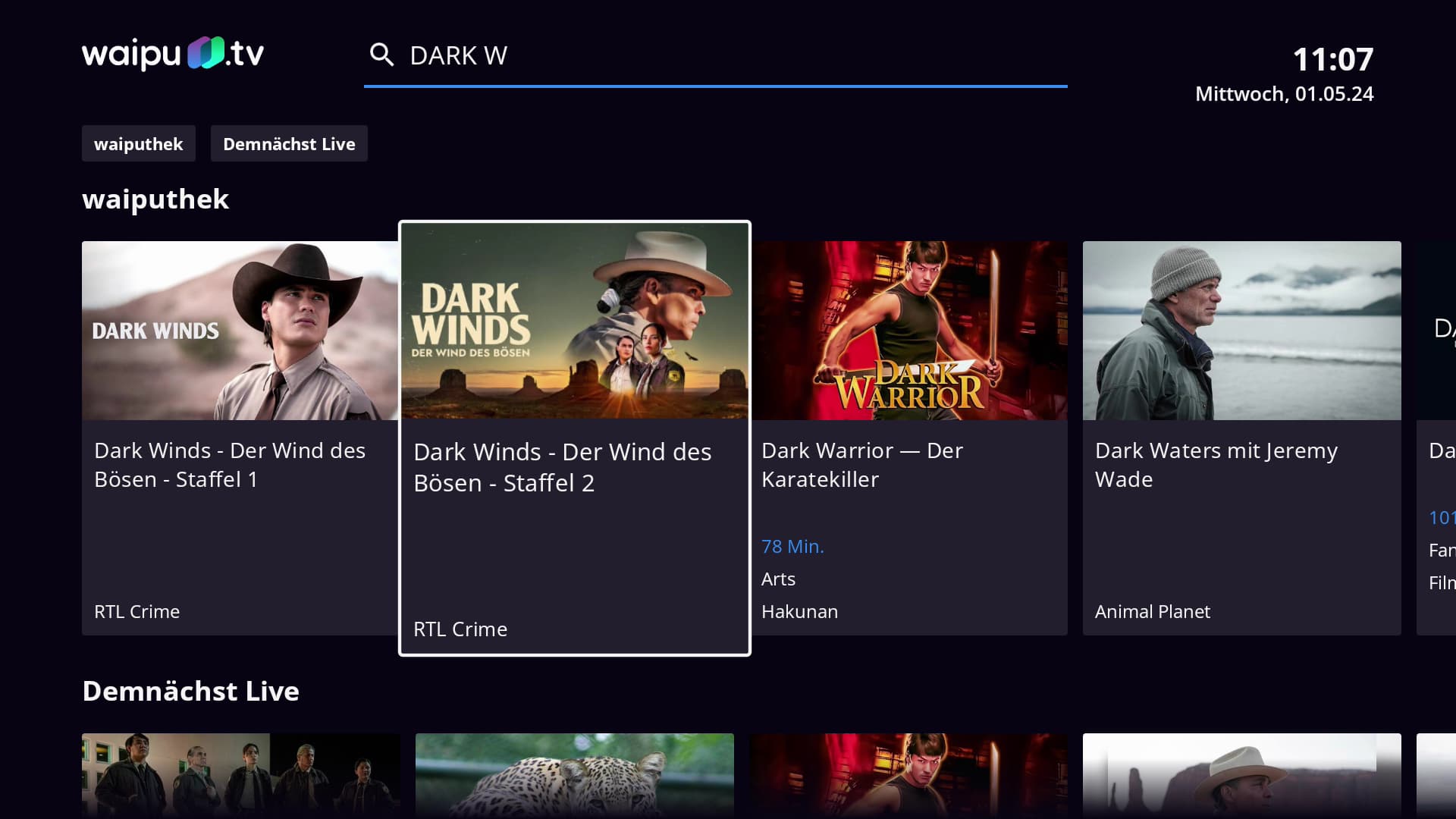Open Dark Waters Jeremy Wade thumbnail

(x=1242, y=331)
